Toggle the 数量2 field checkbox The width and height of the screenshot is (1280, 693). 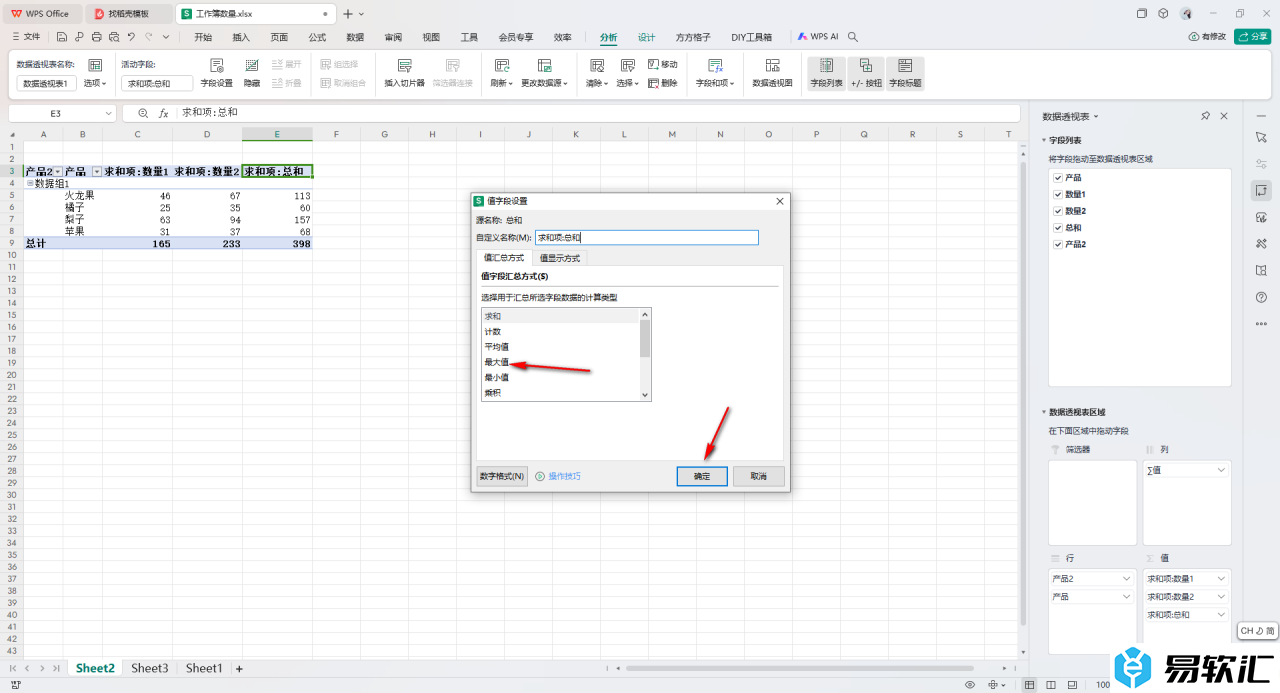[x=1058, y=211]
